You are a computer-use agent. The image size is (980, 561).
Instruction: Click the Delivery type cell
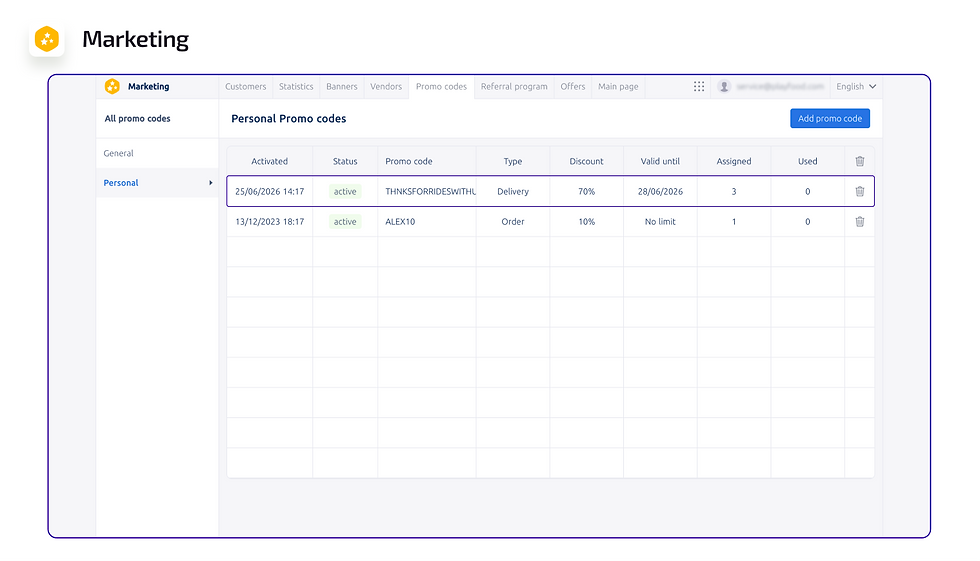pyautogui.click(x=512, y=191)
